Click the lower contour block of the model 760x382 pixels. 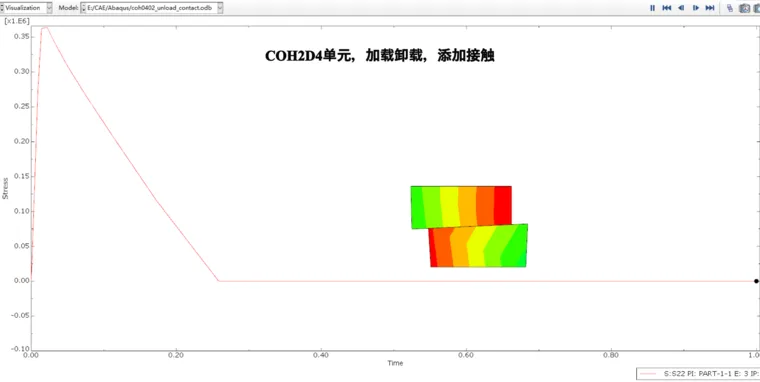[478, 246]
